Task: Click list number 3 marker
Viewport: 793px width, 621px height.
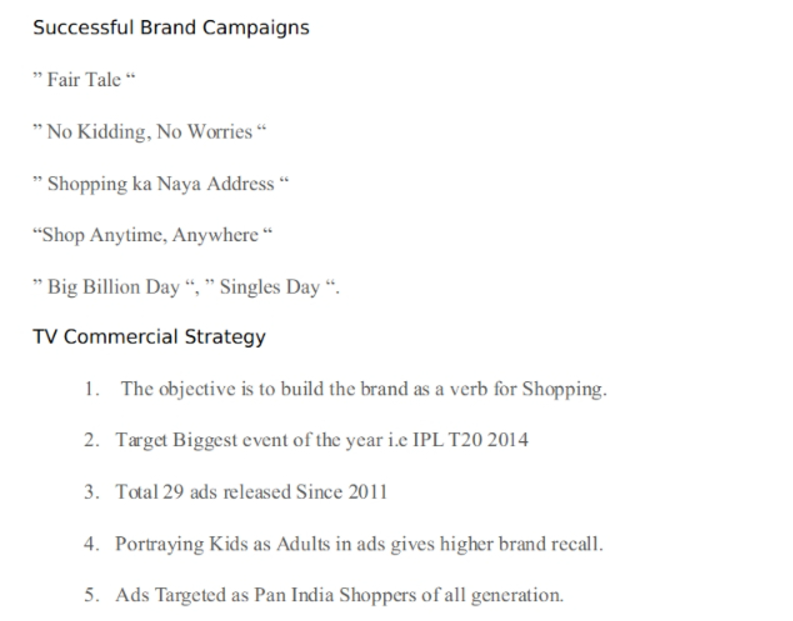Action: pos(92,492)
